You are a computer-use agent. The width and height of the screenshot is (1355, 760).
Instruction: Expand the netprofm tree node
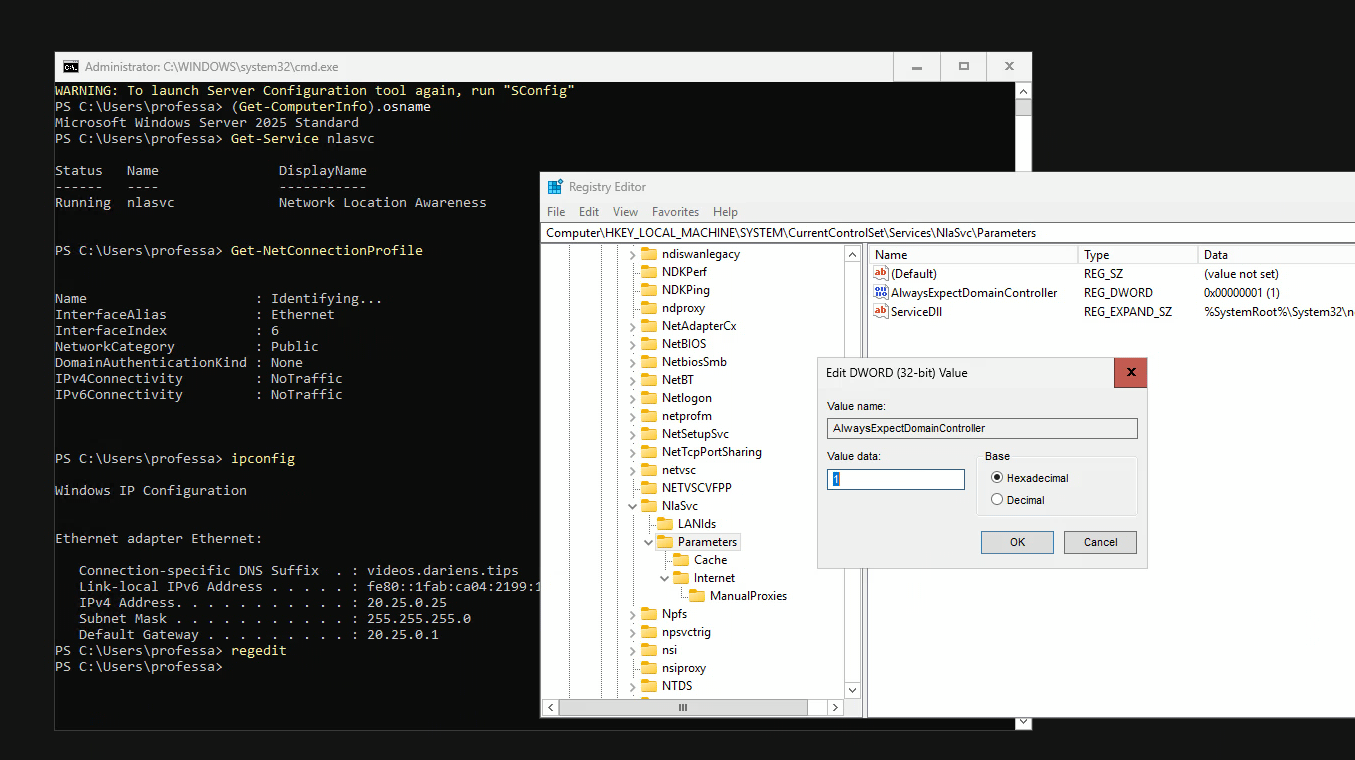pyautogui.click(x=632, y=416)
